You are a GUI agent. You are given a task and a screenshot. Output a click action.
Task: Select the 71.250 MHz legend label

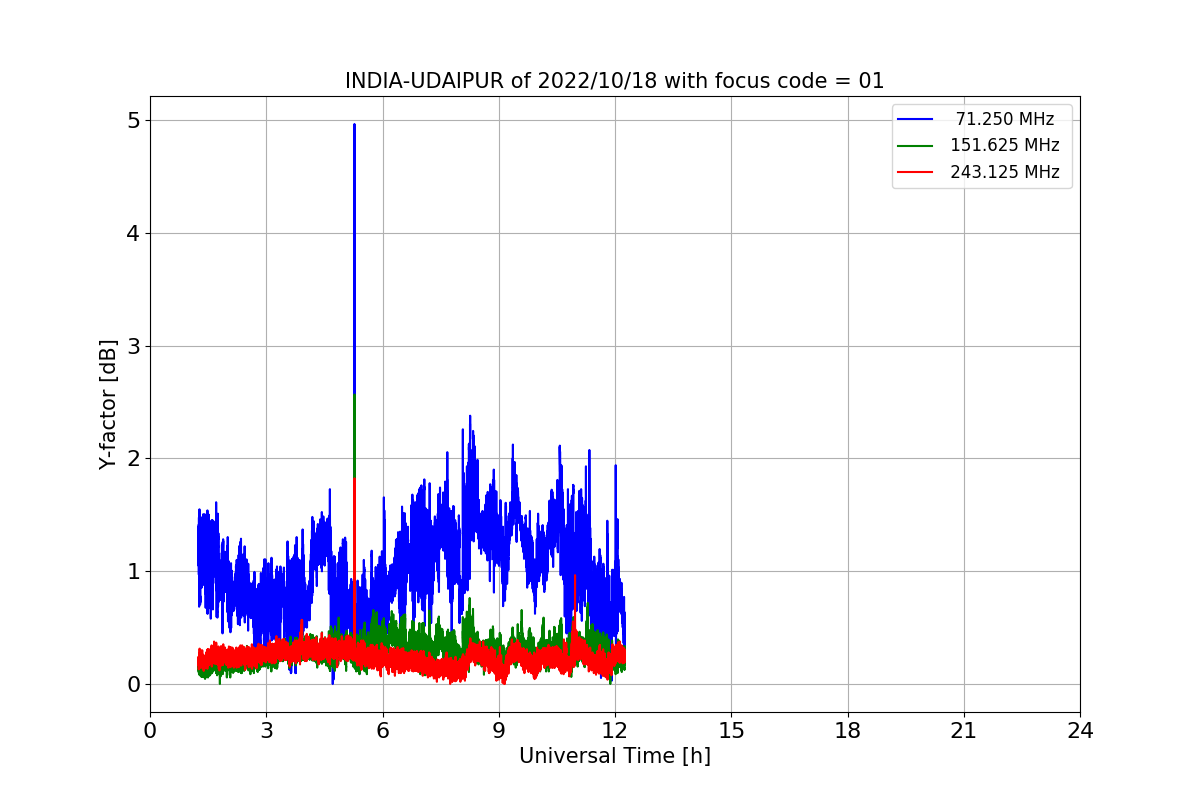coord(1005,119)
